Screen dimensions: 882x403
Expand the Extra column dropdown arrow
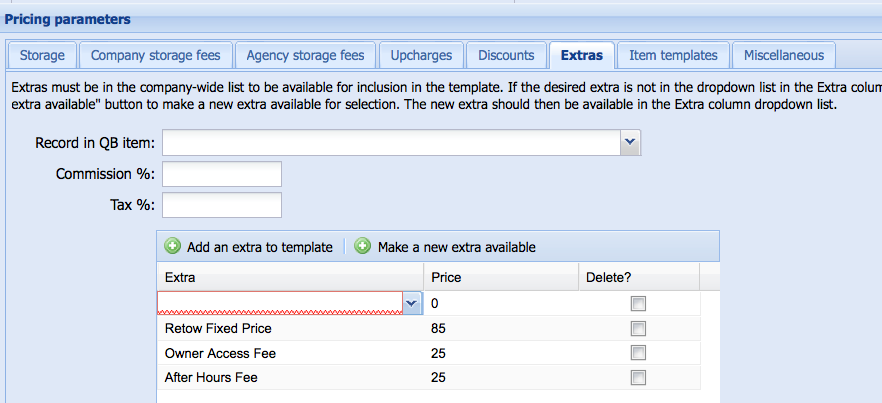click(x=411, y=302)
